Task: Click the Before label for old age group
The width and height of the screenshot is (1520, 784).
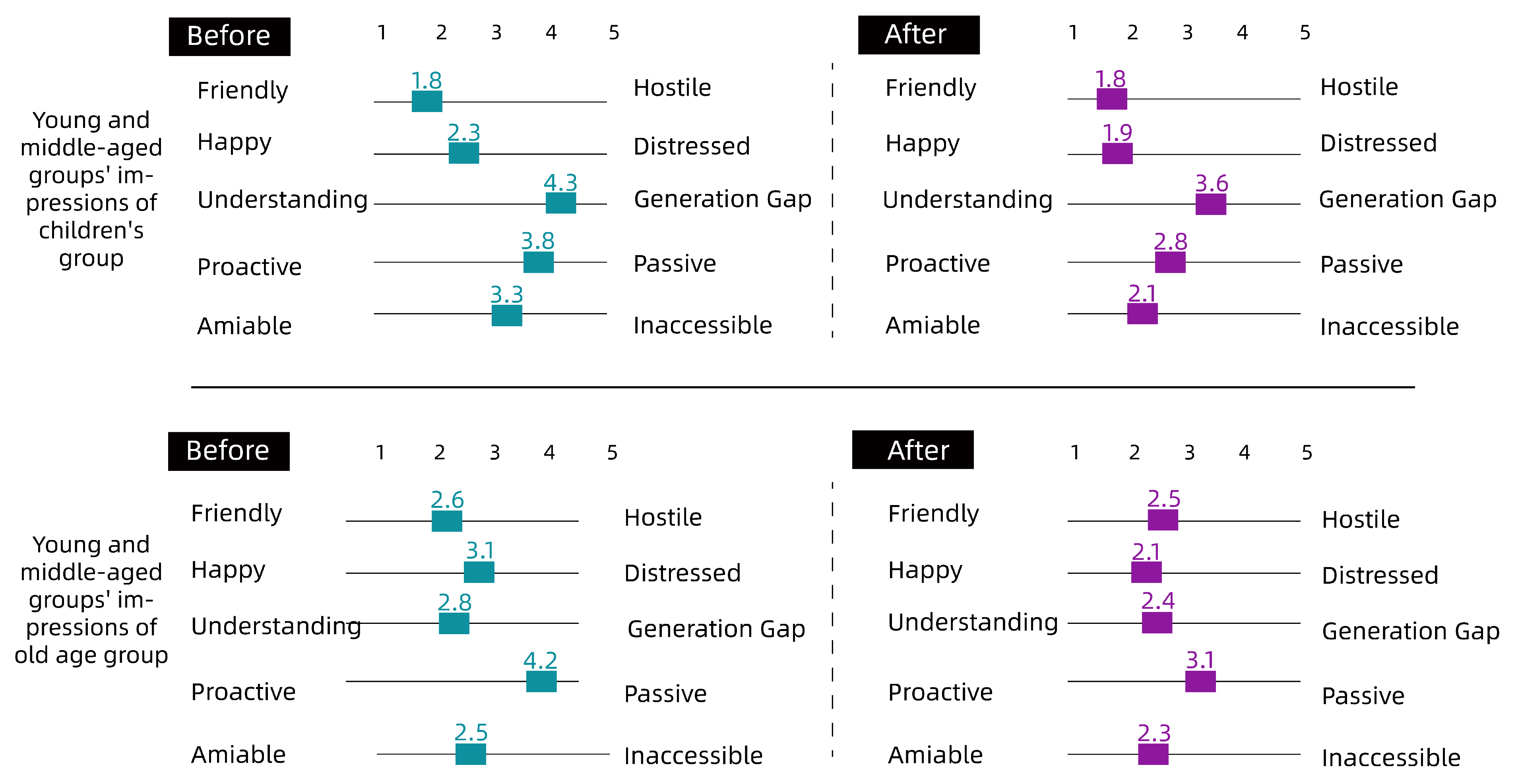Action: (228, 451)
